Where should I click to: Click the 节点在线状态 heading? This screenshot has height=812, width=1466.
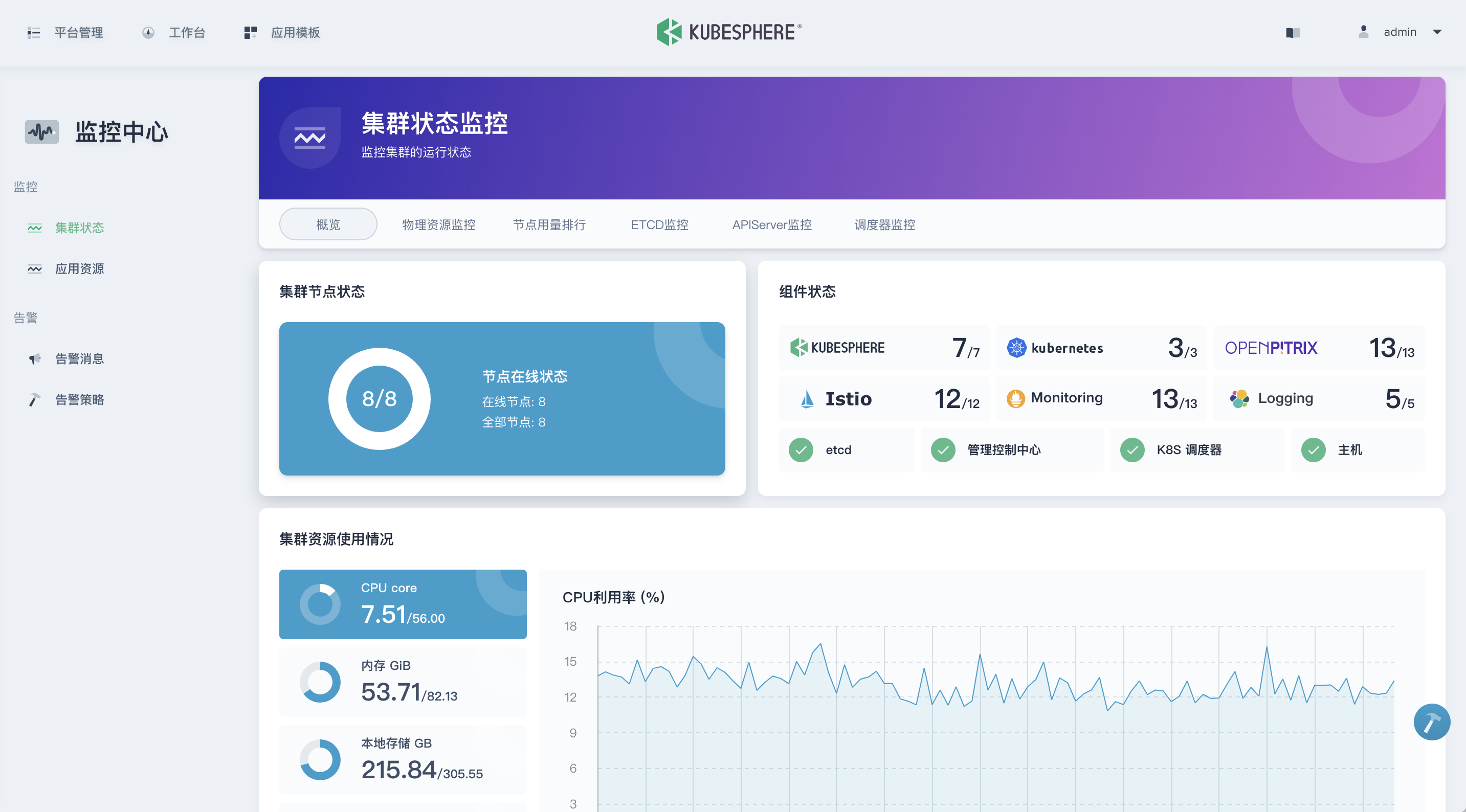point(525,376)
